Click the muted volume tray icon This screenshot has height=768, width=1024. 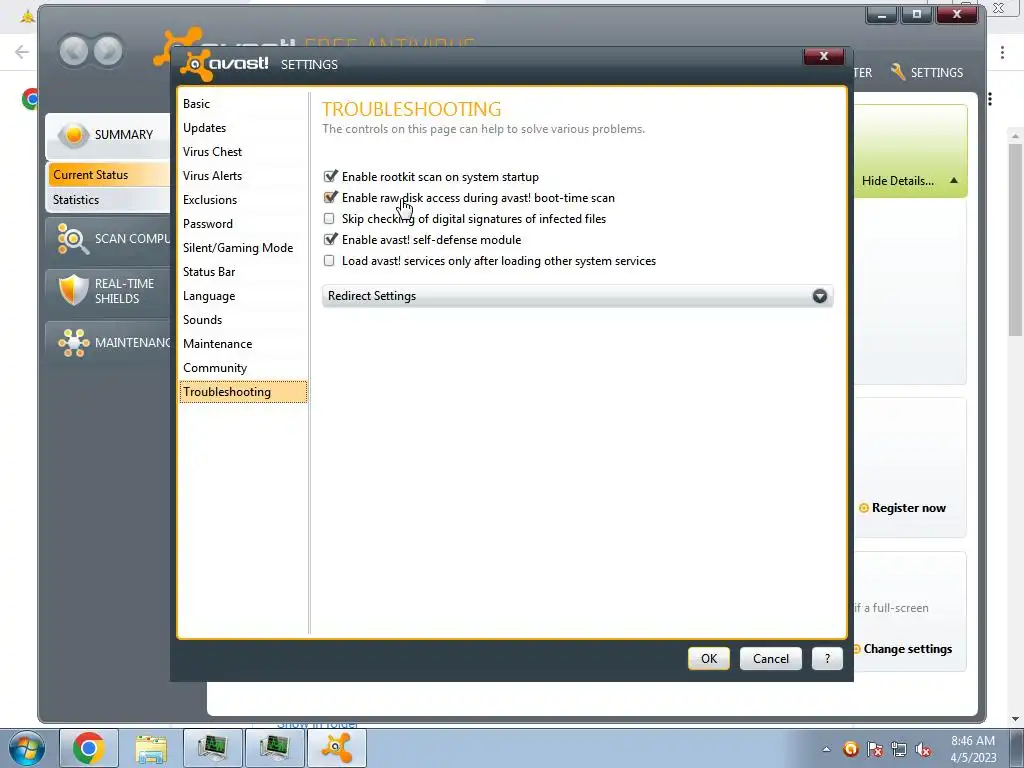923,749
